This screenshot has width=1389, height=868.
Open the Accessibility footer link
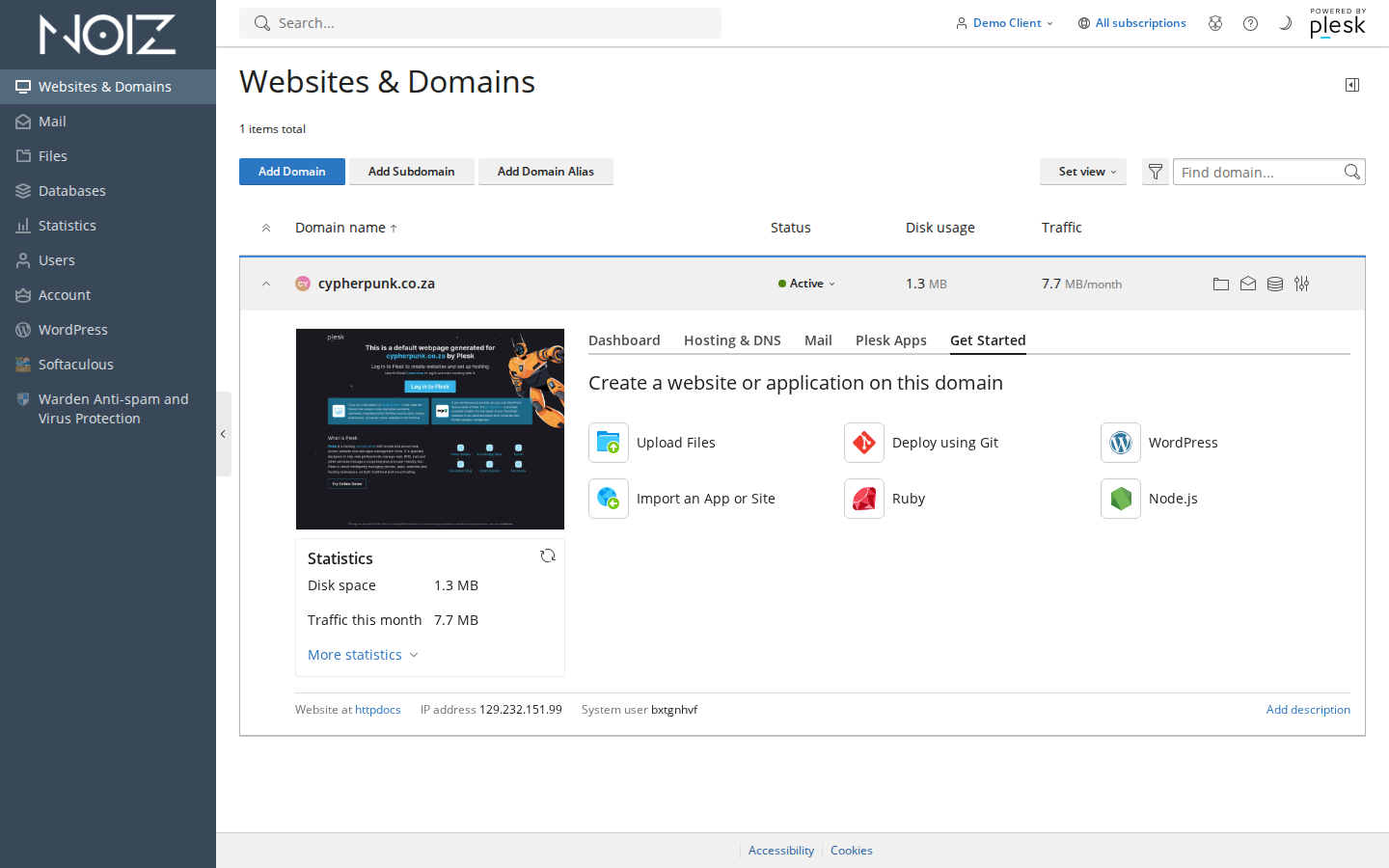pyautogui.click(x=781, y=851)
